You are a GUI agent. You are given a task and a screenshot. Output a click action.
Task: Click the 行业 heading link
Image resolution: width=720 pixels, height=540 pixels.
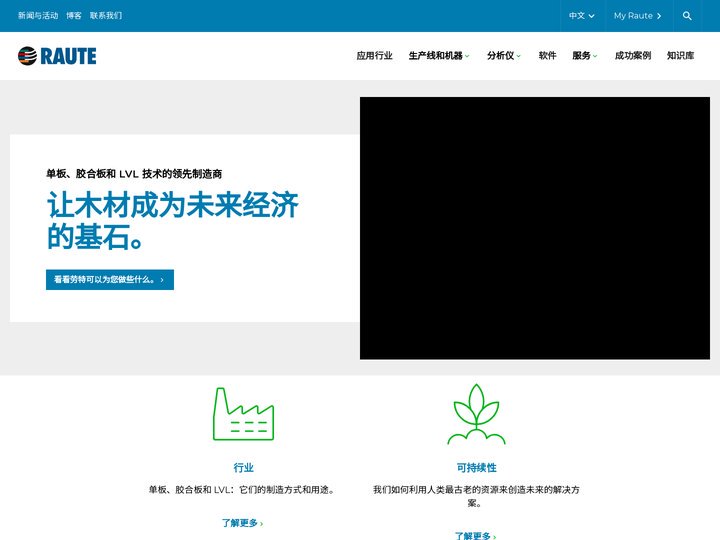click(x=243, y=467)
